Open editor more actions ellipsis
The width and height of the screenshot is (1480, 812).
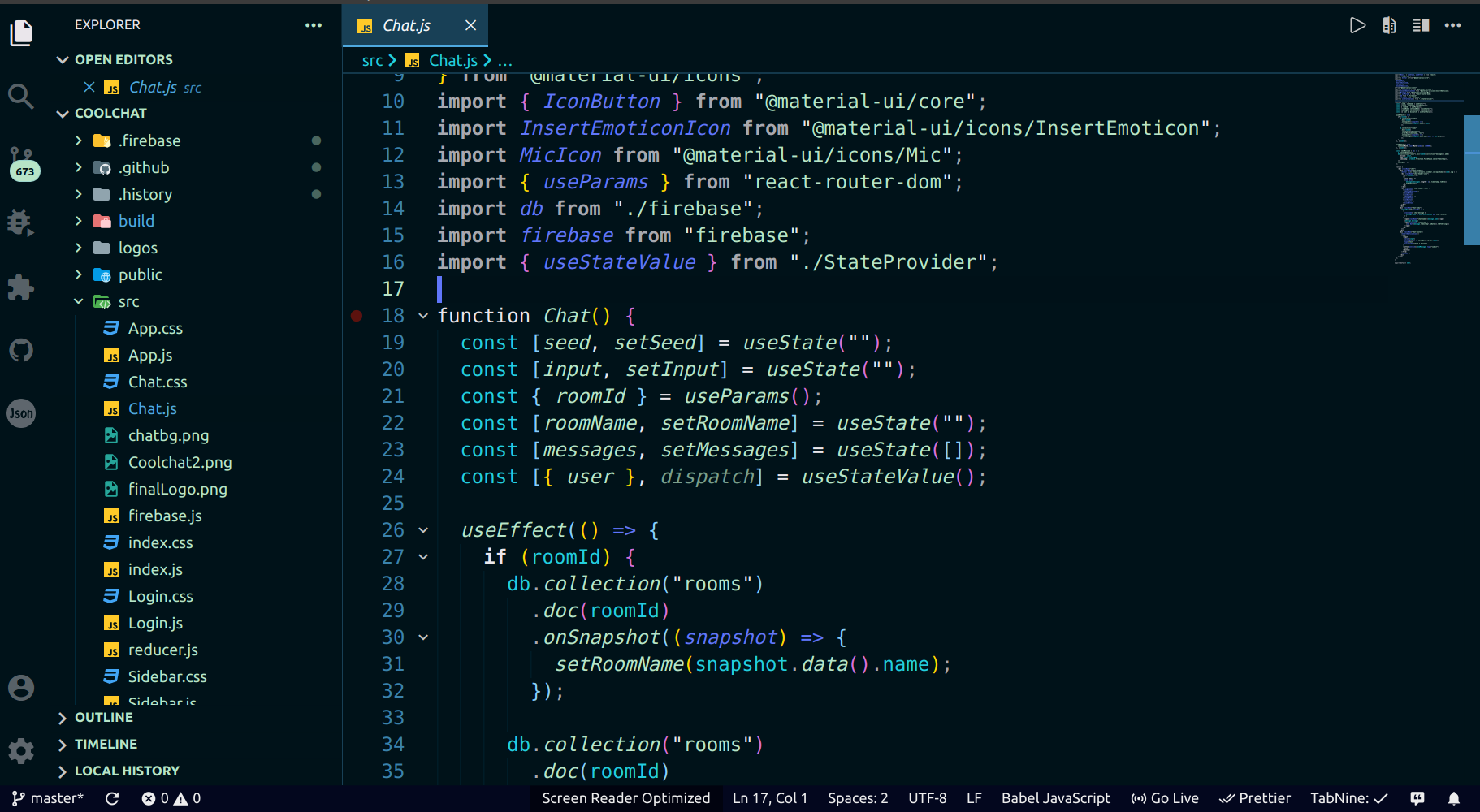click(x=1453, y=25)
